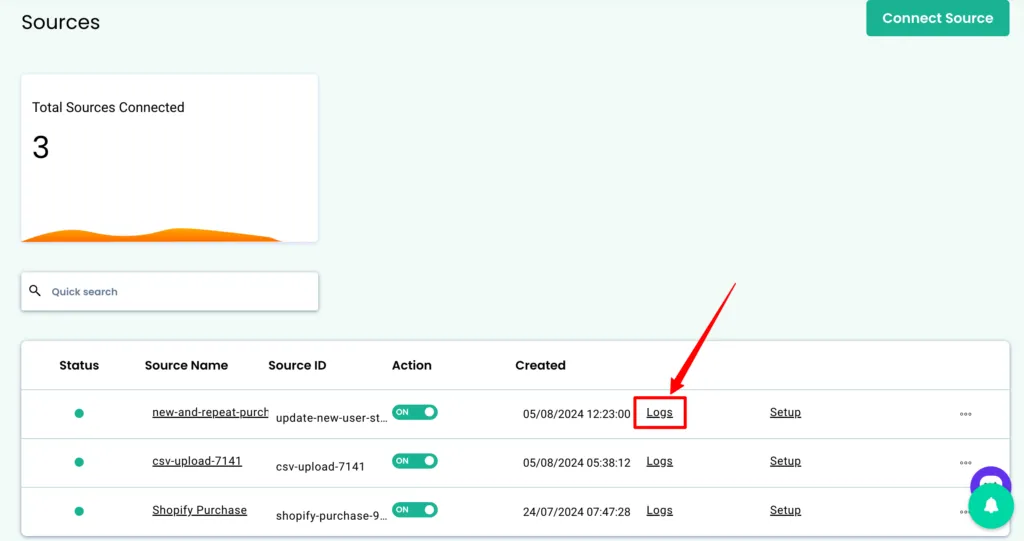Screen dimensions: 1024x541
Task: Open Setup for new-and-repeat-purch source
Action: coord(785,413)
